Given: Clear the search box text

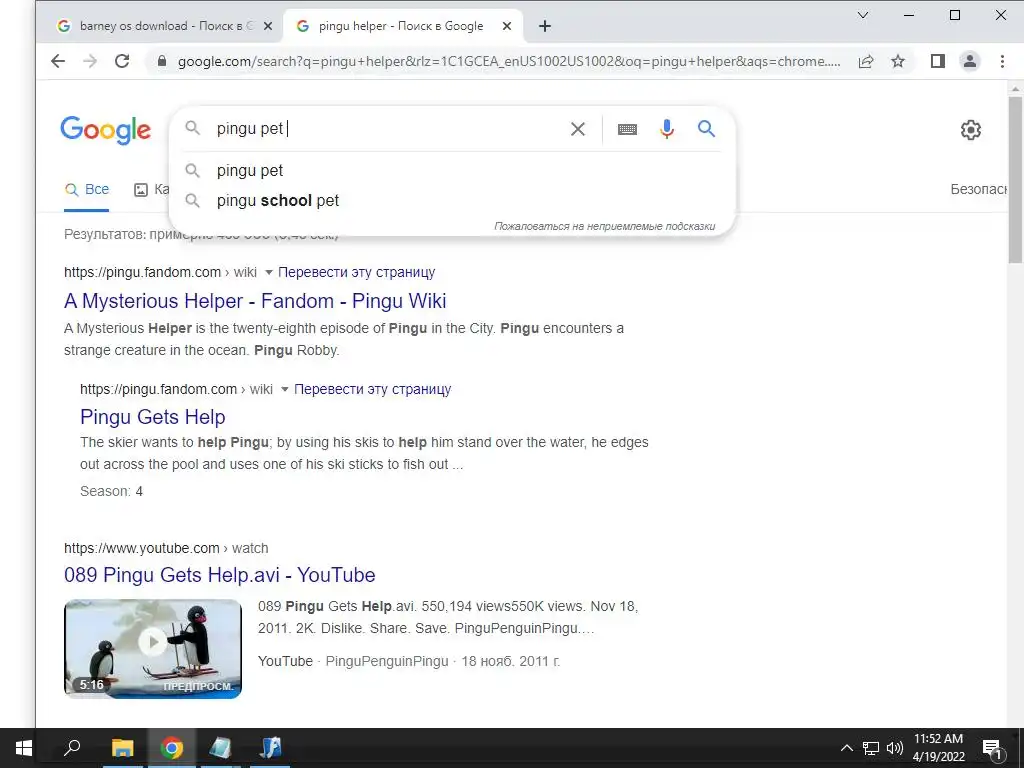Looking at the screenshot, I should point(578,129).
